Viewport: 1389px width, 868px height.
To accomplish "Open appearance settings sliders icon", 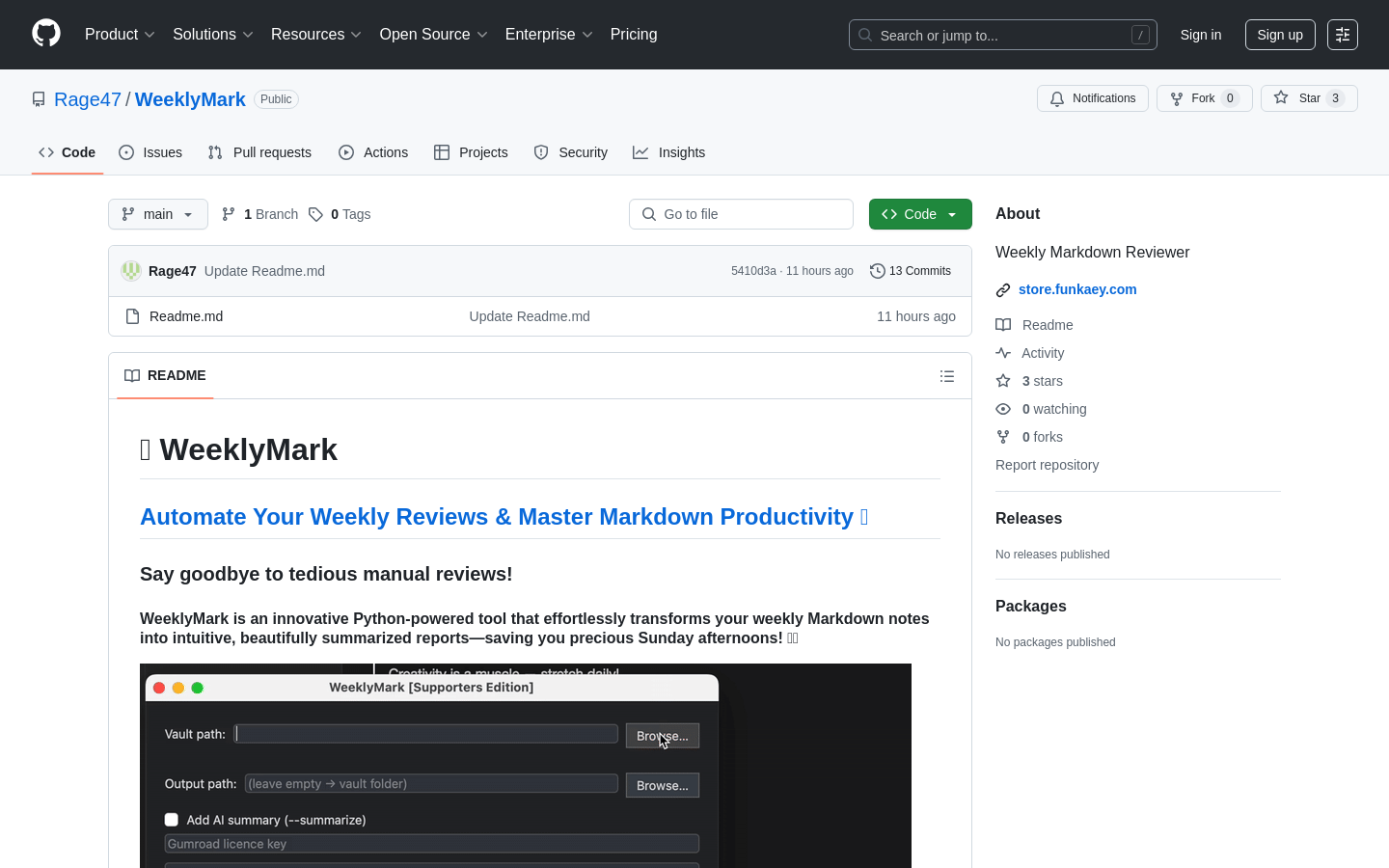I will click(x=1343, y=35).
